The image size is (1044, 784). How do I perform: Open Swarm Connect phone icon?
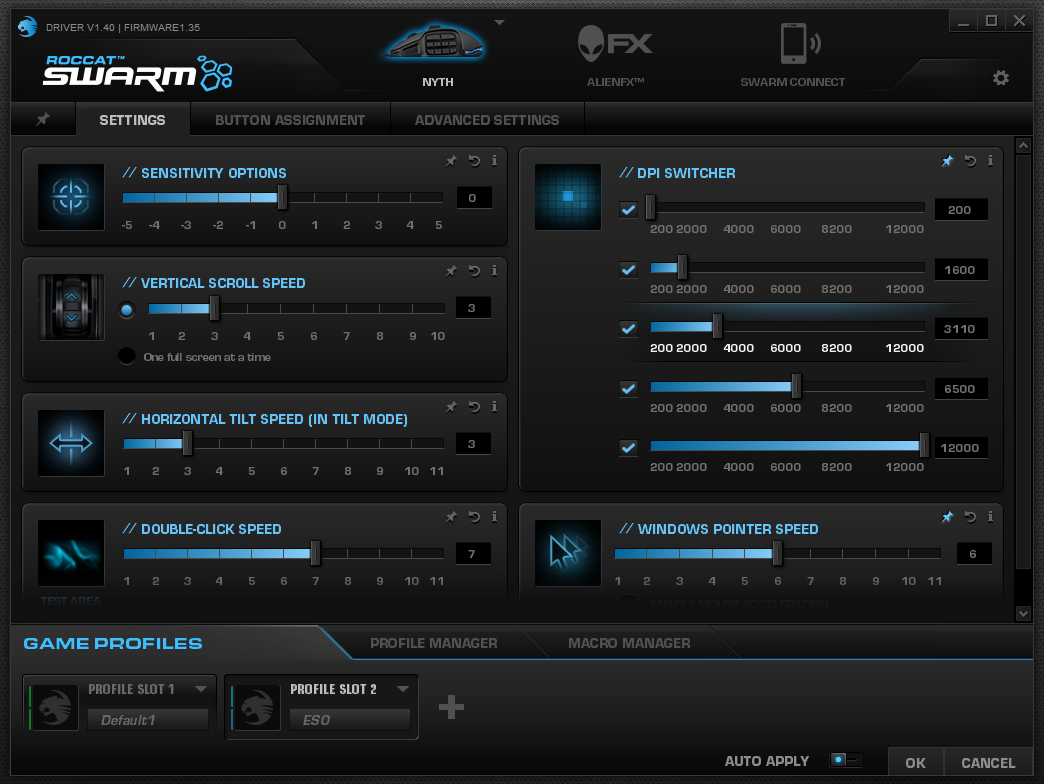pyautogui.click(x=800, y=43)
